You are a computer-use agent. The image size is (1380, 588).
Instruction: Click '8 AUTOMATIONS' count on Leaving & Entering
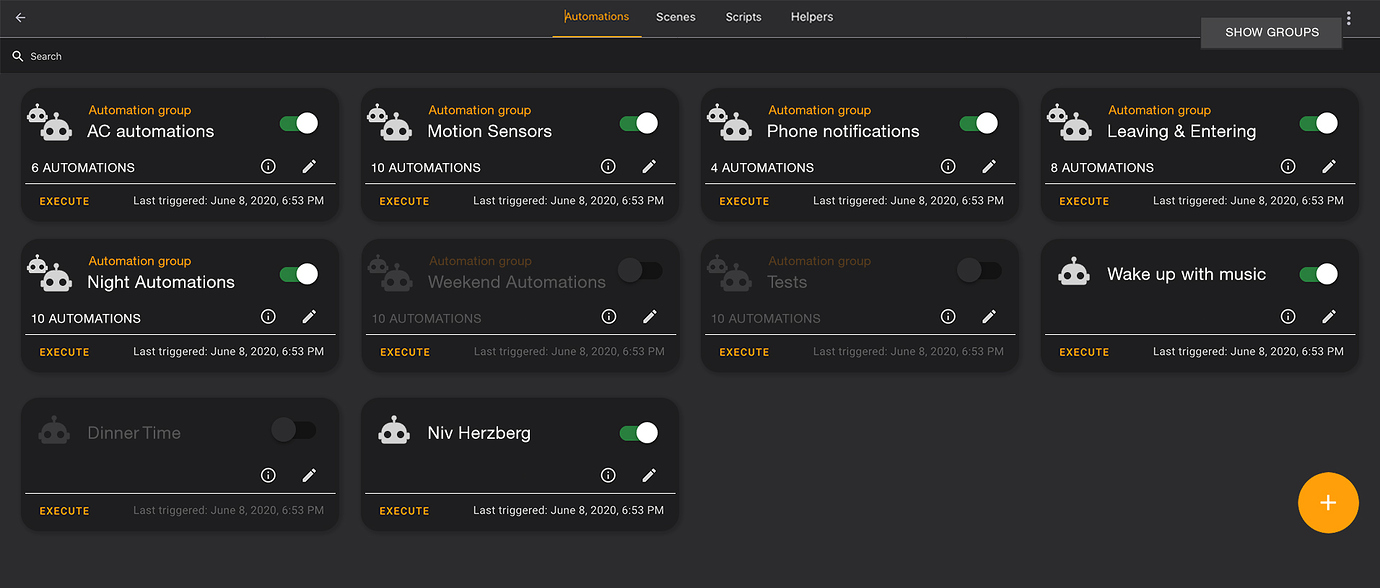1102,168
